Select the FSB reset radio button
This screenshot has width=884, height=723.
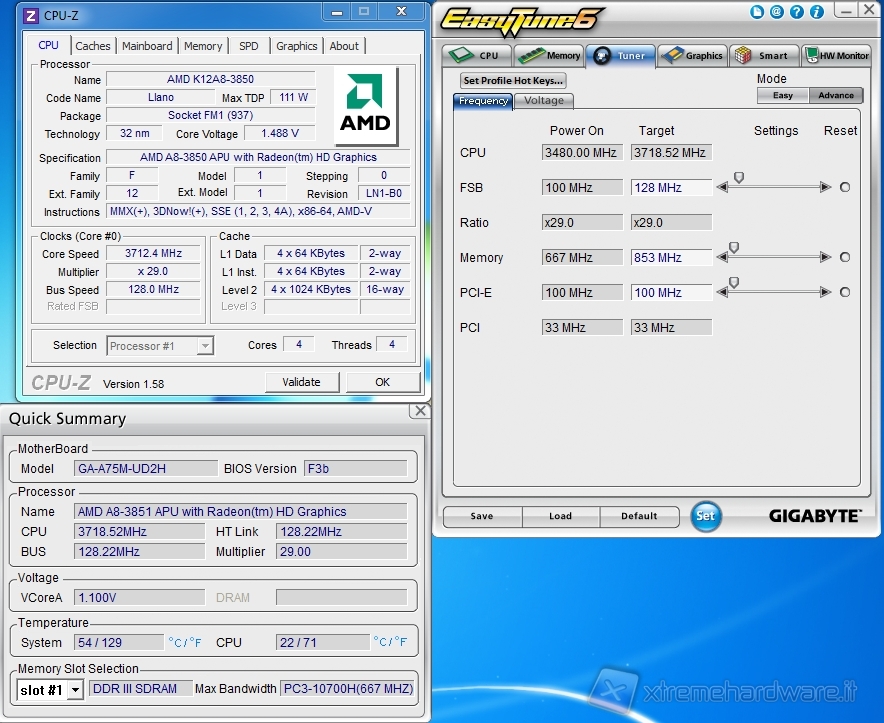[845, 187]
